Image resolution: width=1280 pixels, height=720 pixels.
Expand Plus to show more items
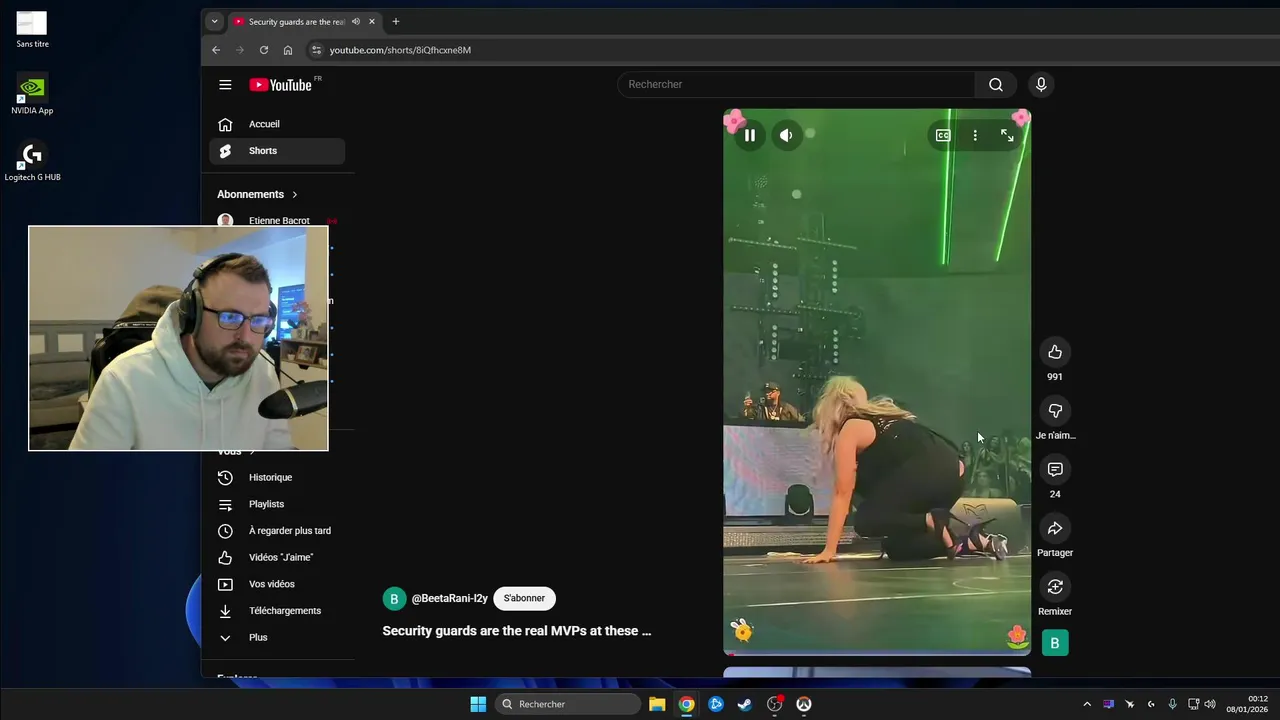(x=277, y=637)
